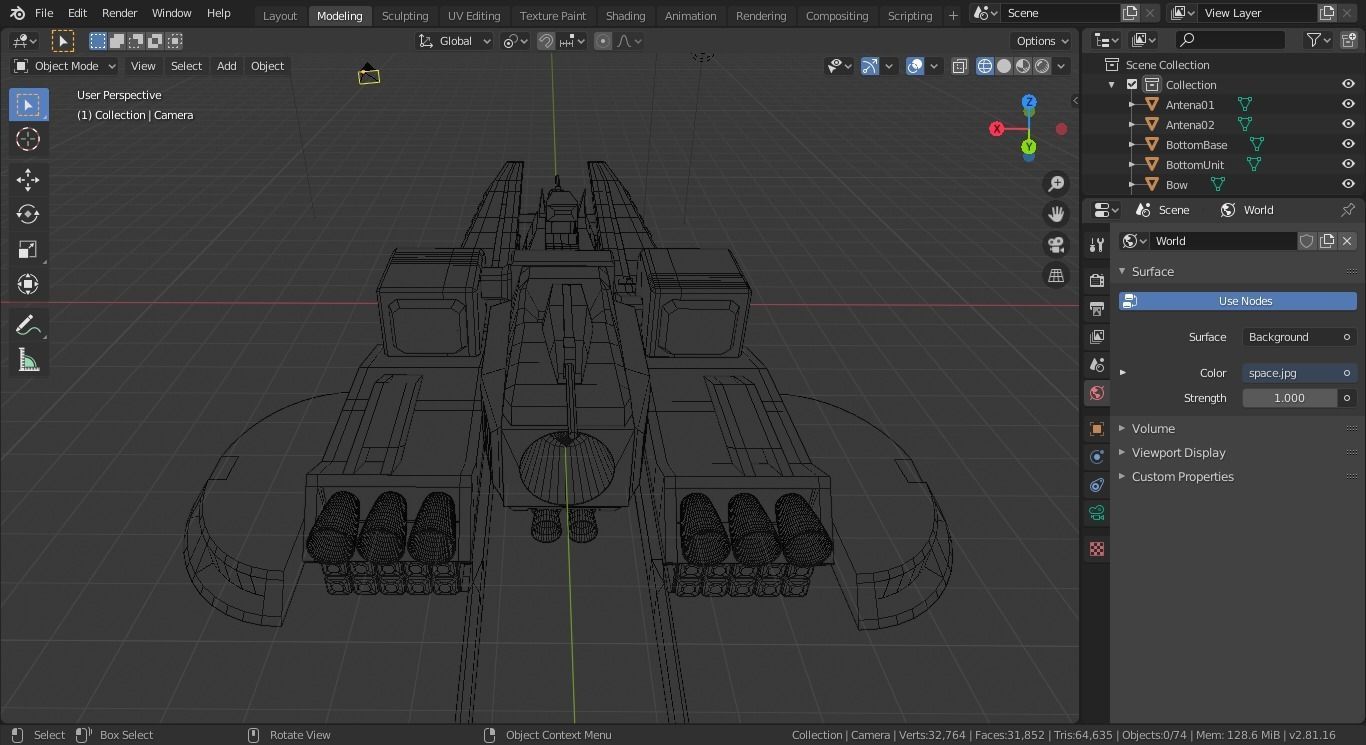The width and height of the screenshot is (1366, 745).
Task: Click the zoom magnifier icon in viewport
Action: pos(1056,183)
